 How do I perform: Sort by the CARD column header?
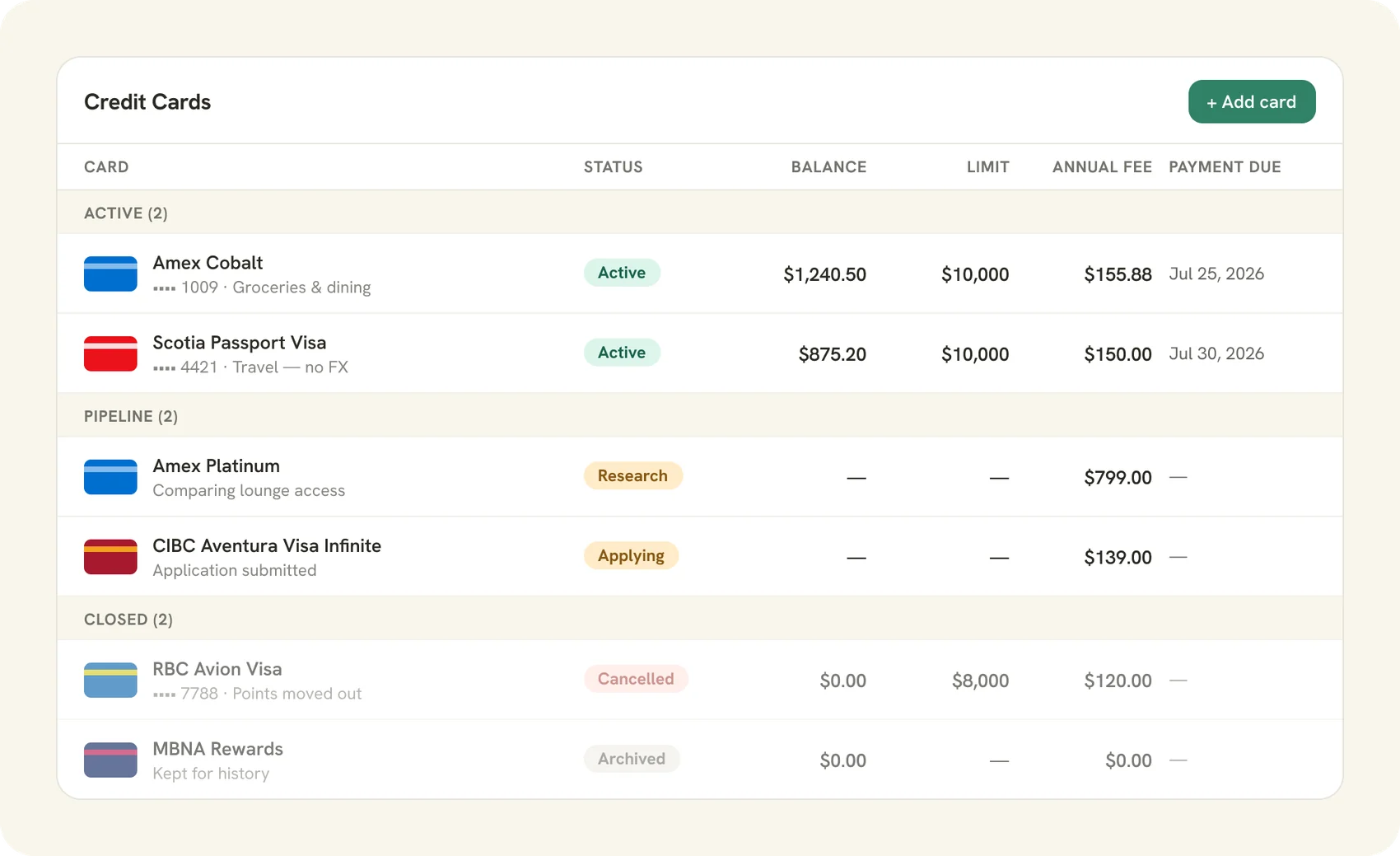pyautogui.click(x=106, y=167)
